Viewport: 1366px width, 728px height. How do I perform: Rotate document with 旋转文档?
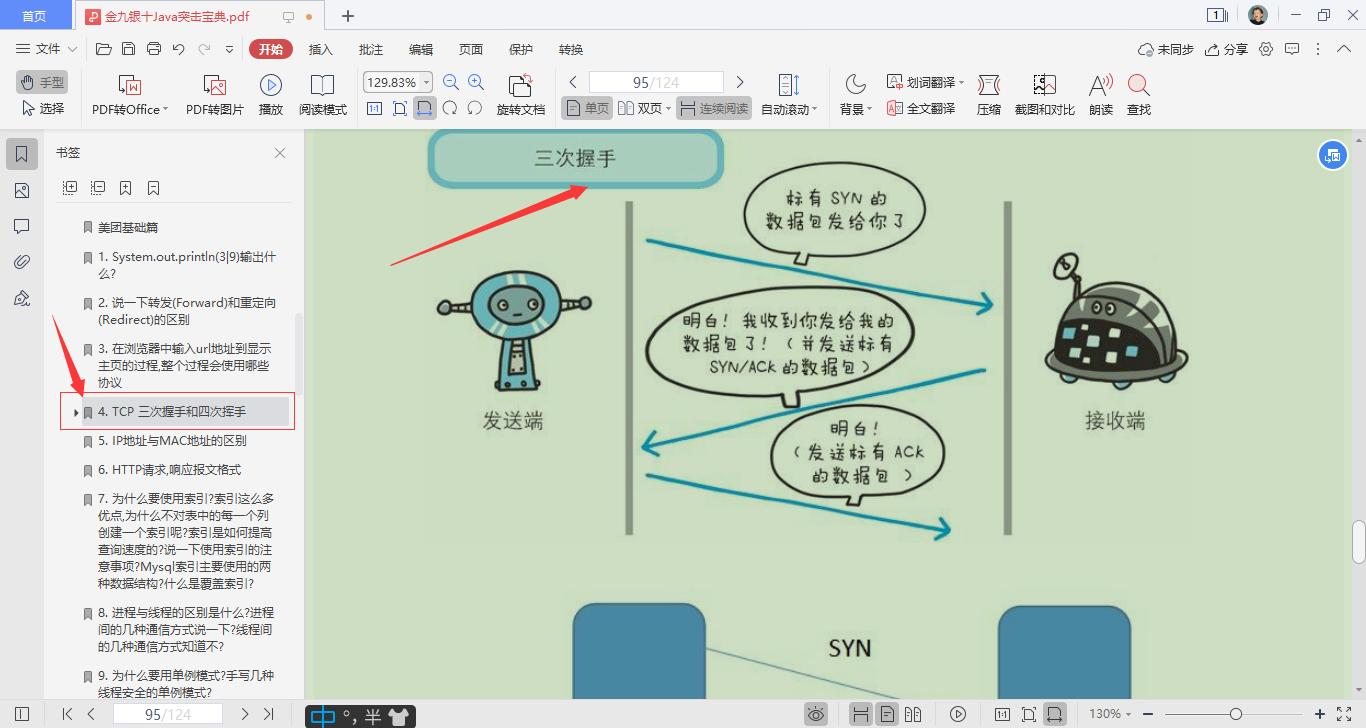pyautogui.click(x=521, y=95)
